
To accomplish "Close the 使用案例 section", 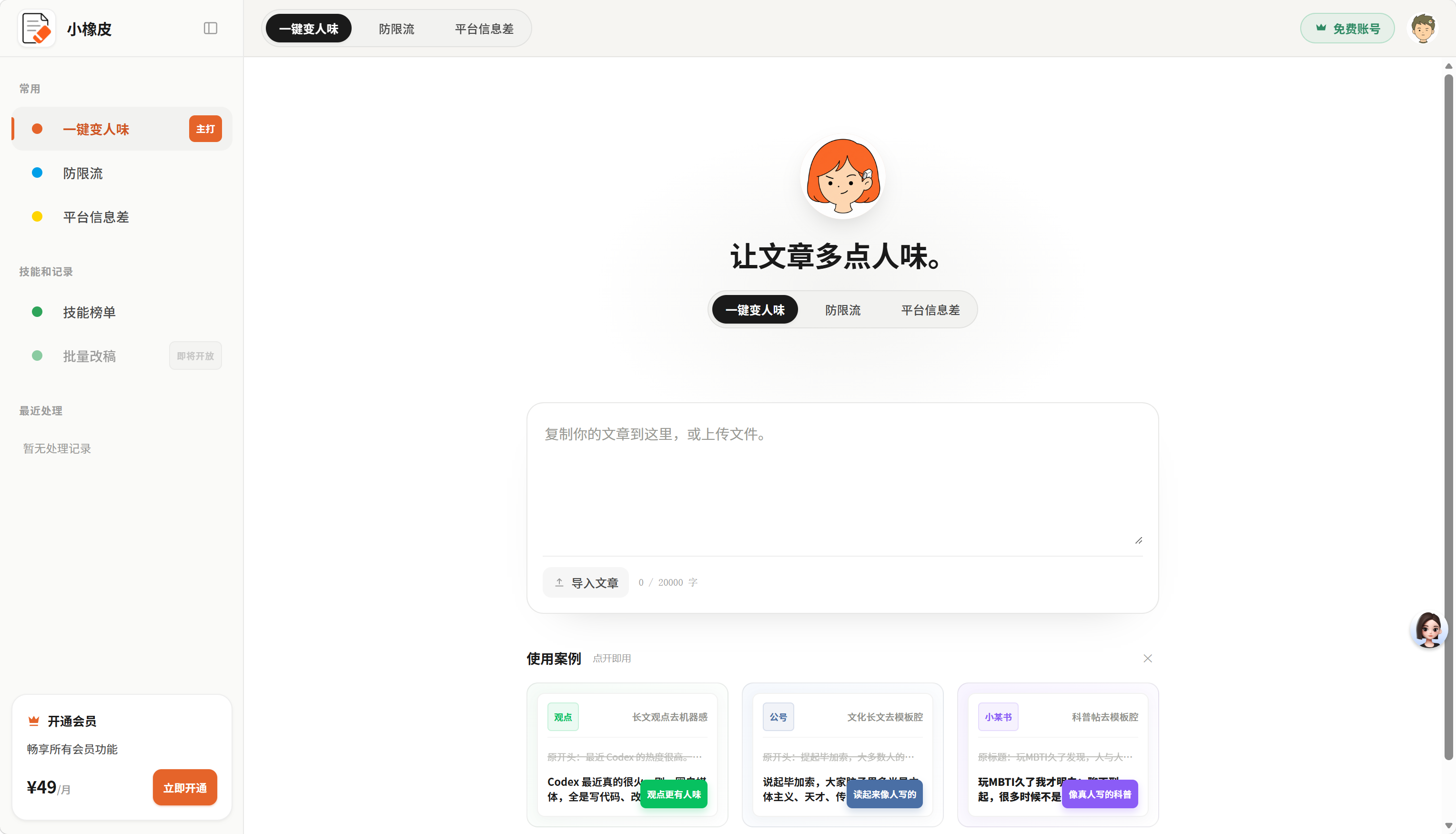I will coord(1147,658).
